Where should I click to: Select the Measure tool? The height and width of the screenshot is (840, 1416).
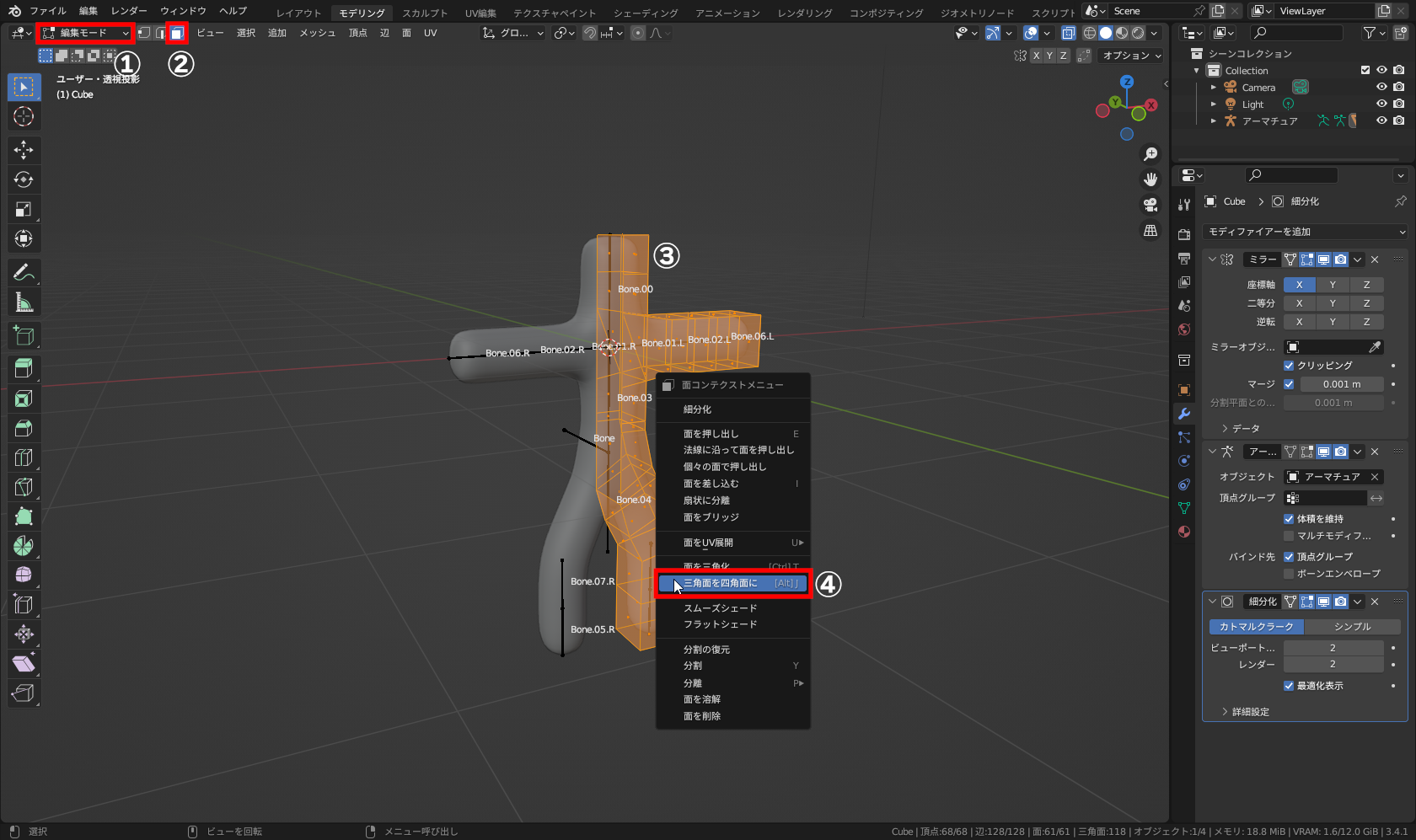[x=24, y=302]
